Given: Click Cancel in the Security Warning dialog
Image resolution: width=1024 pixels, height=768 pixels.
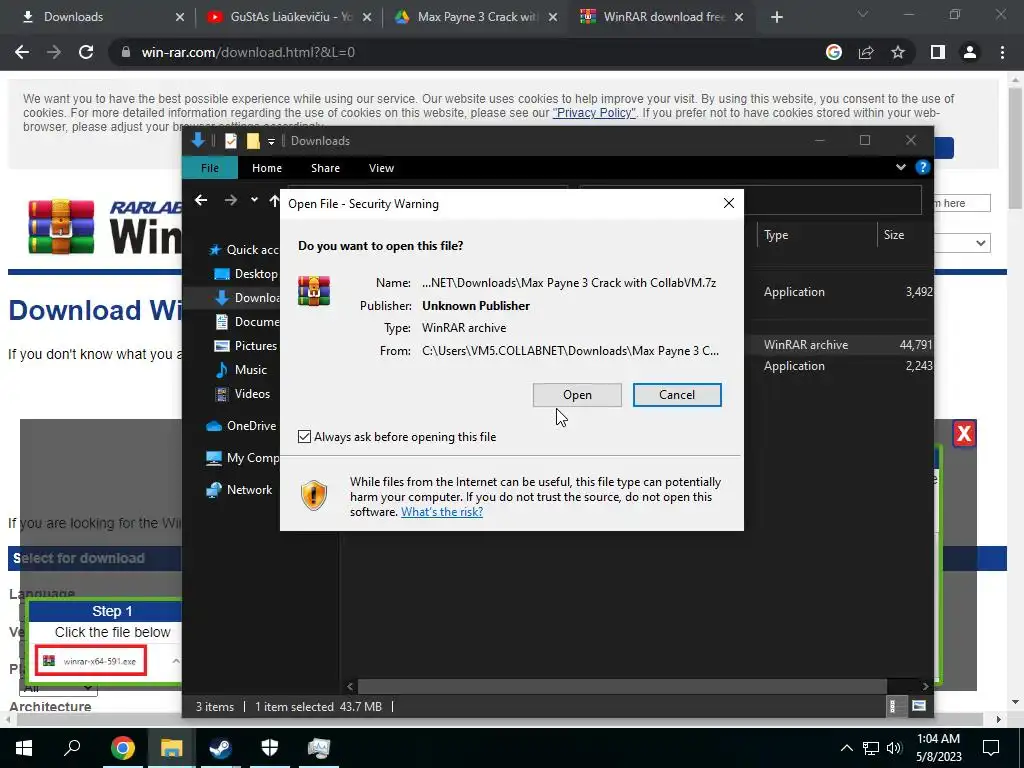Looking at the screenshot, I should [x=677, y=394].
